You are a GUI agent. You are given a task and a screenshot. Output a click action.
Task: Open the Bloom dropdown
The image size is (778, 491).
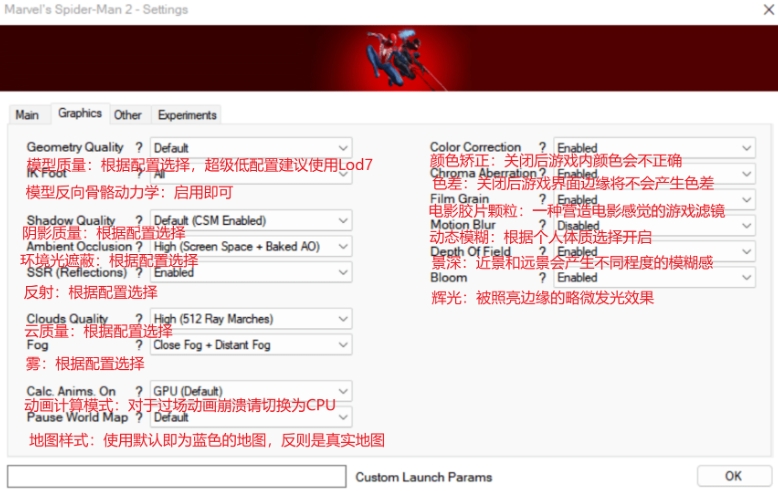click(654, 277)
